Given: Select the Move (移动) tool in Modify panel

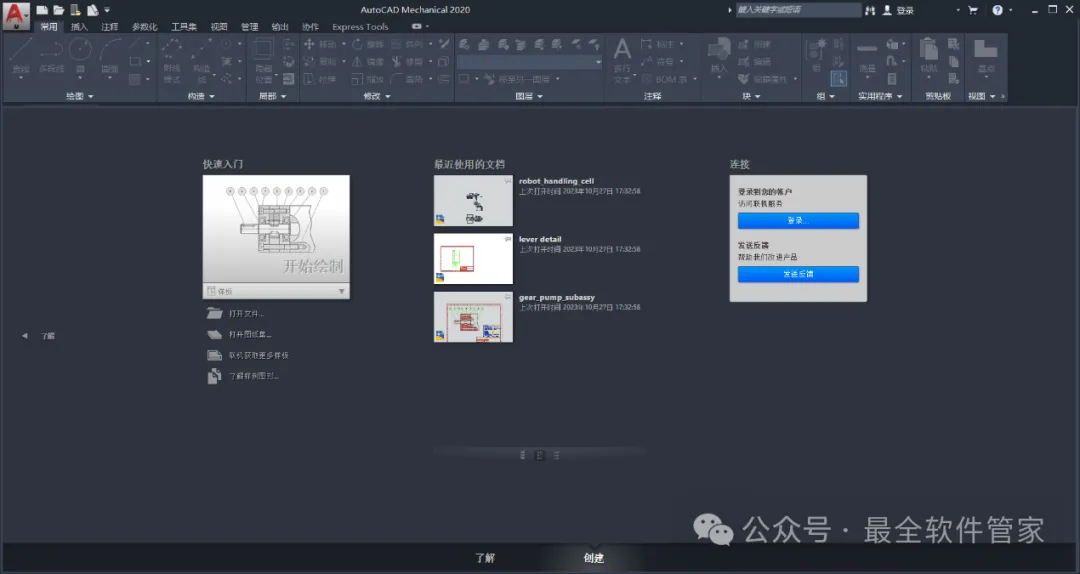Looking at the screenshot, I should (320, 44).
